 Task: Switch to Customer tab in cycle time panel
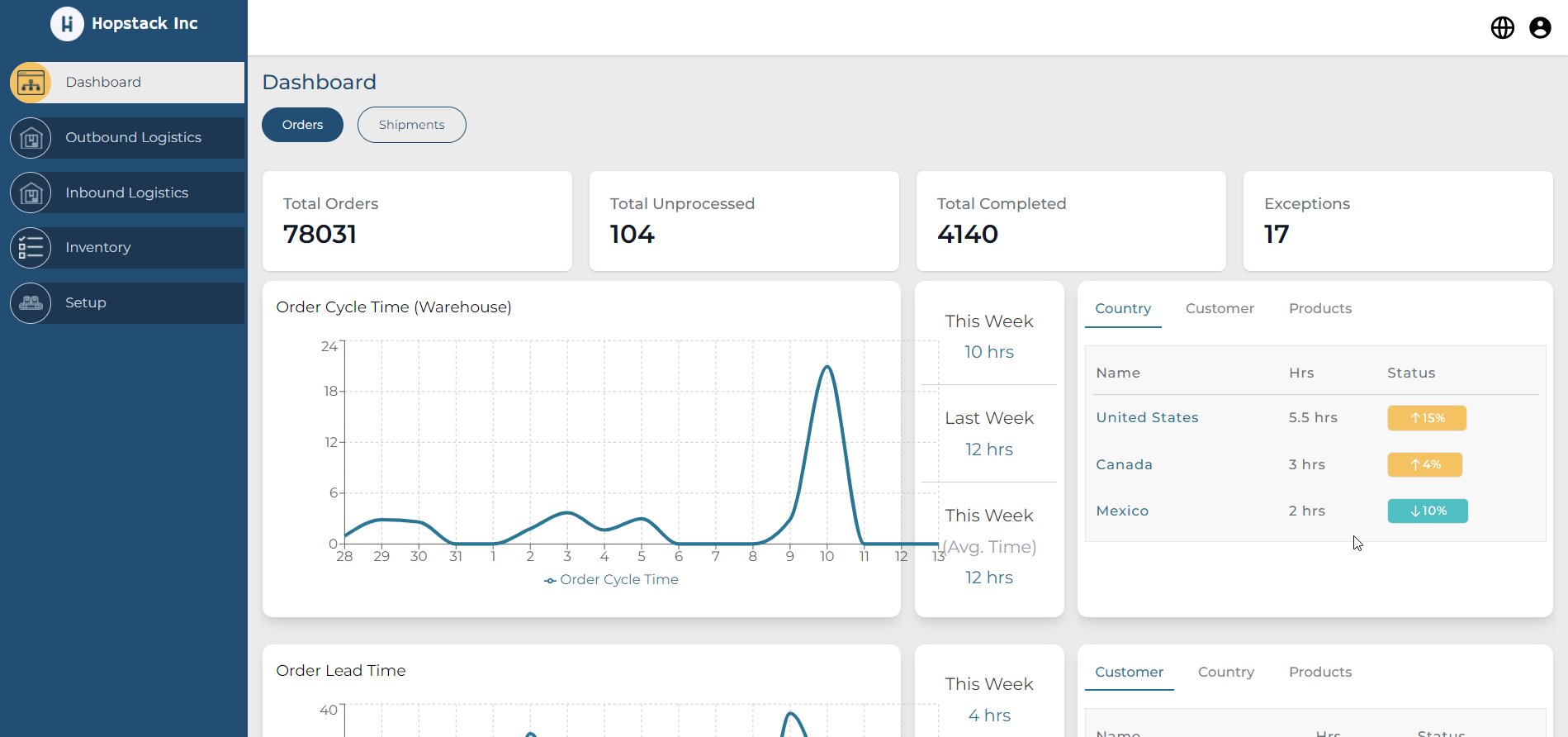[x=1219, y=308]
